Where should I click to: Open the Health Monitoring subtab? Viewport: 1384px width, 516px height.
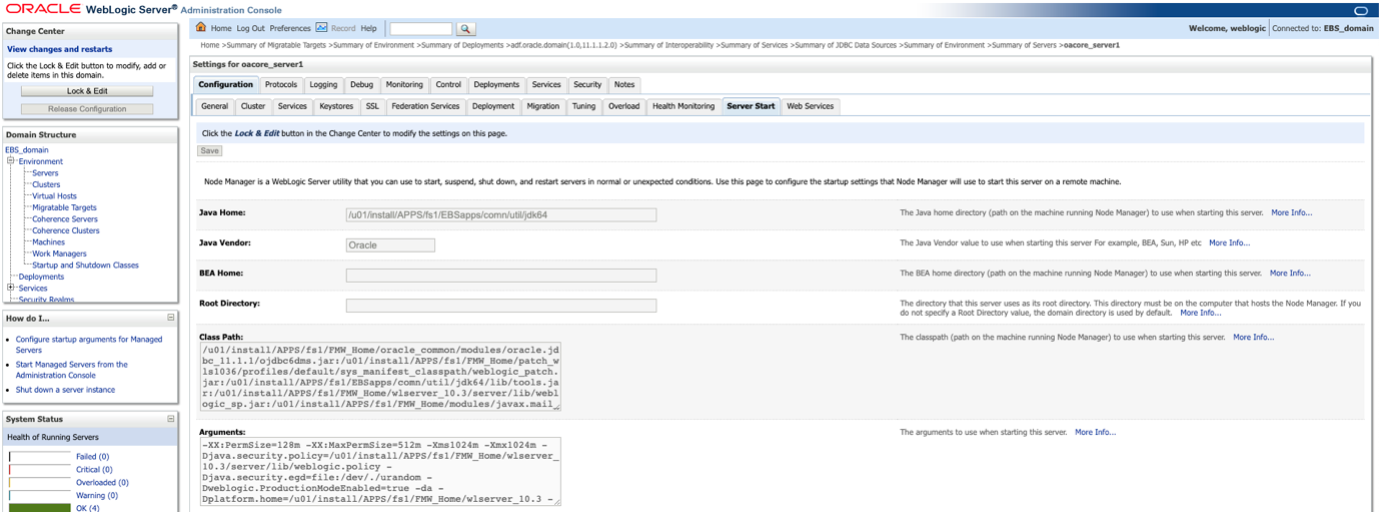683,106
